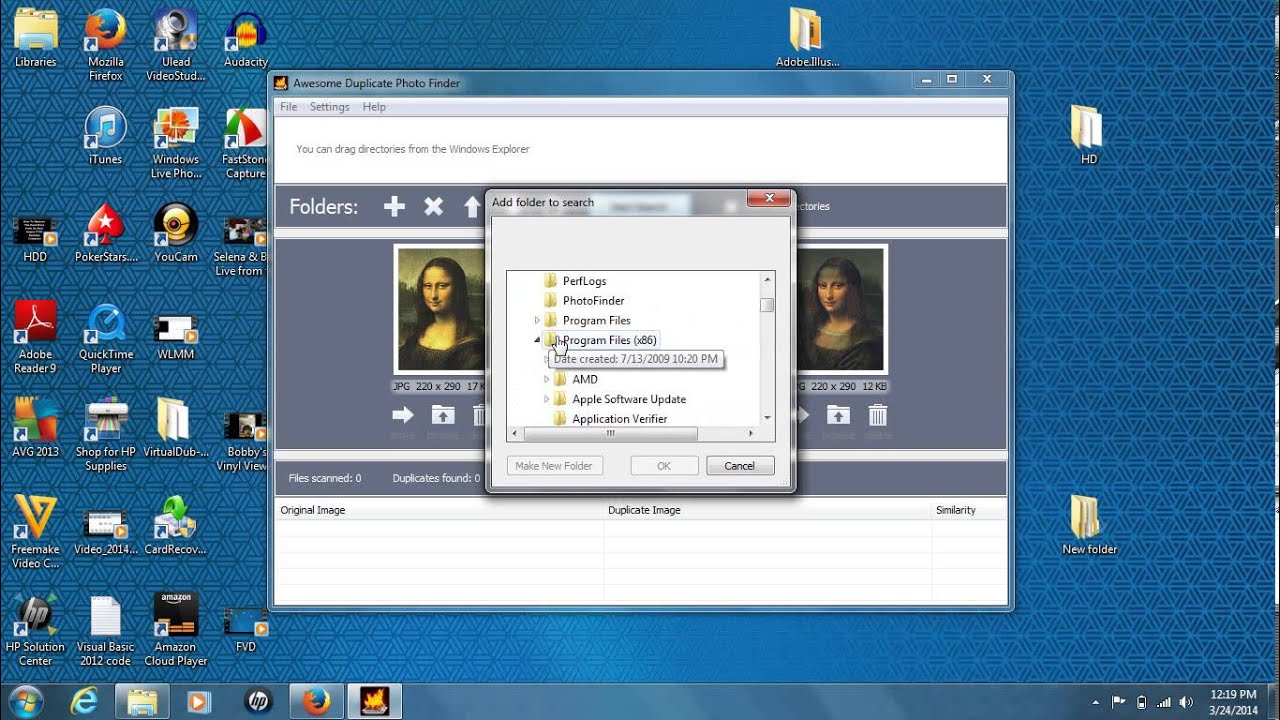This screenshot has height=720, width=1280.
Task: Click the horizontal scroll right arrow
Action: [751, 434]
